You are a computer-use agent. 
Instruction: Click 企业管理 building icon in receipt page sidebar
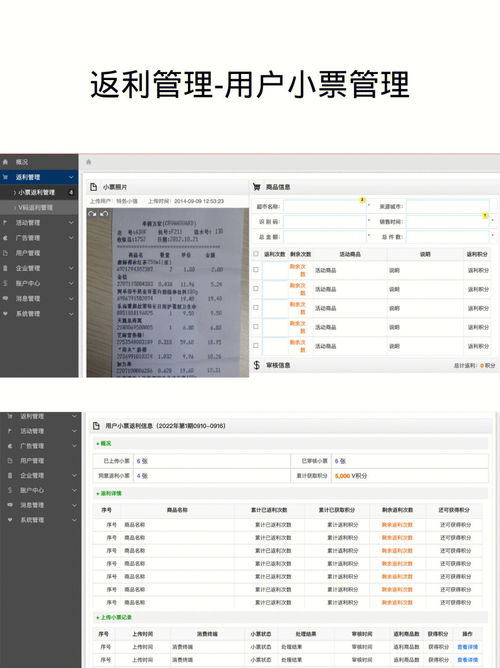point(5,268)
